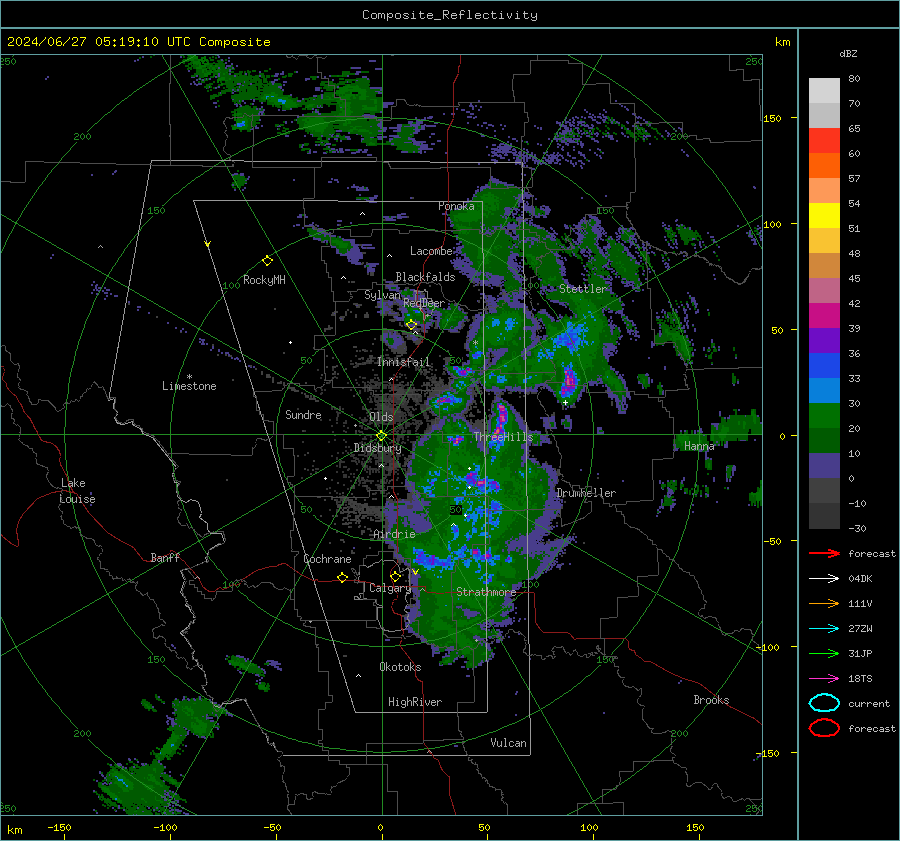The image size is (900, 841).
Task: Click the magenta 18TS arrow in legend
Action: (824, 678)
